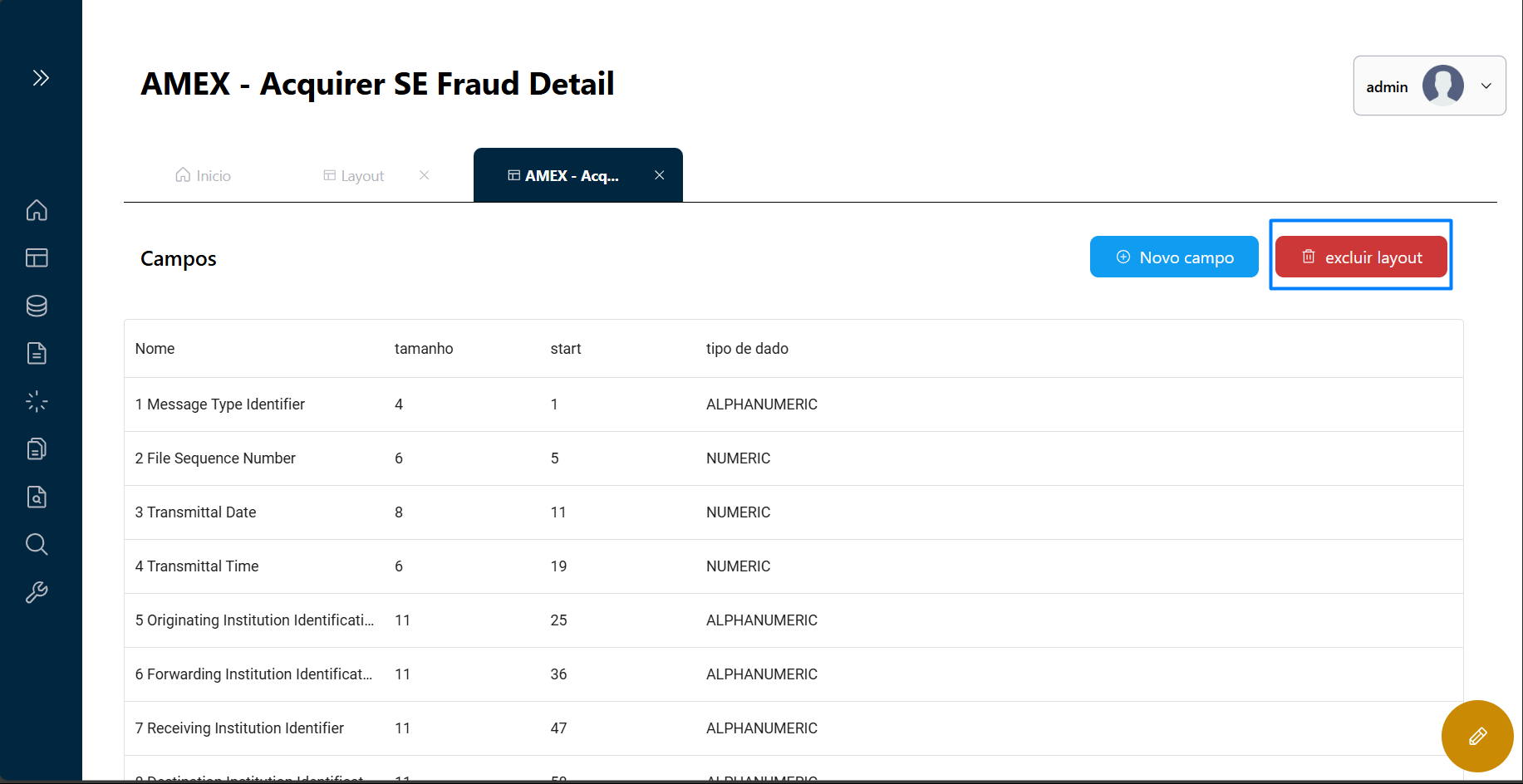Viewport: 1523px width, 784px height.
Task: Switch to the Inicio tab
Action: point(204,176)
